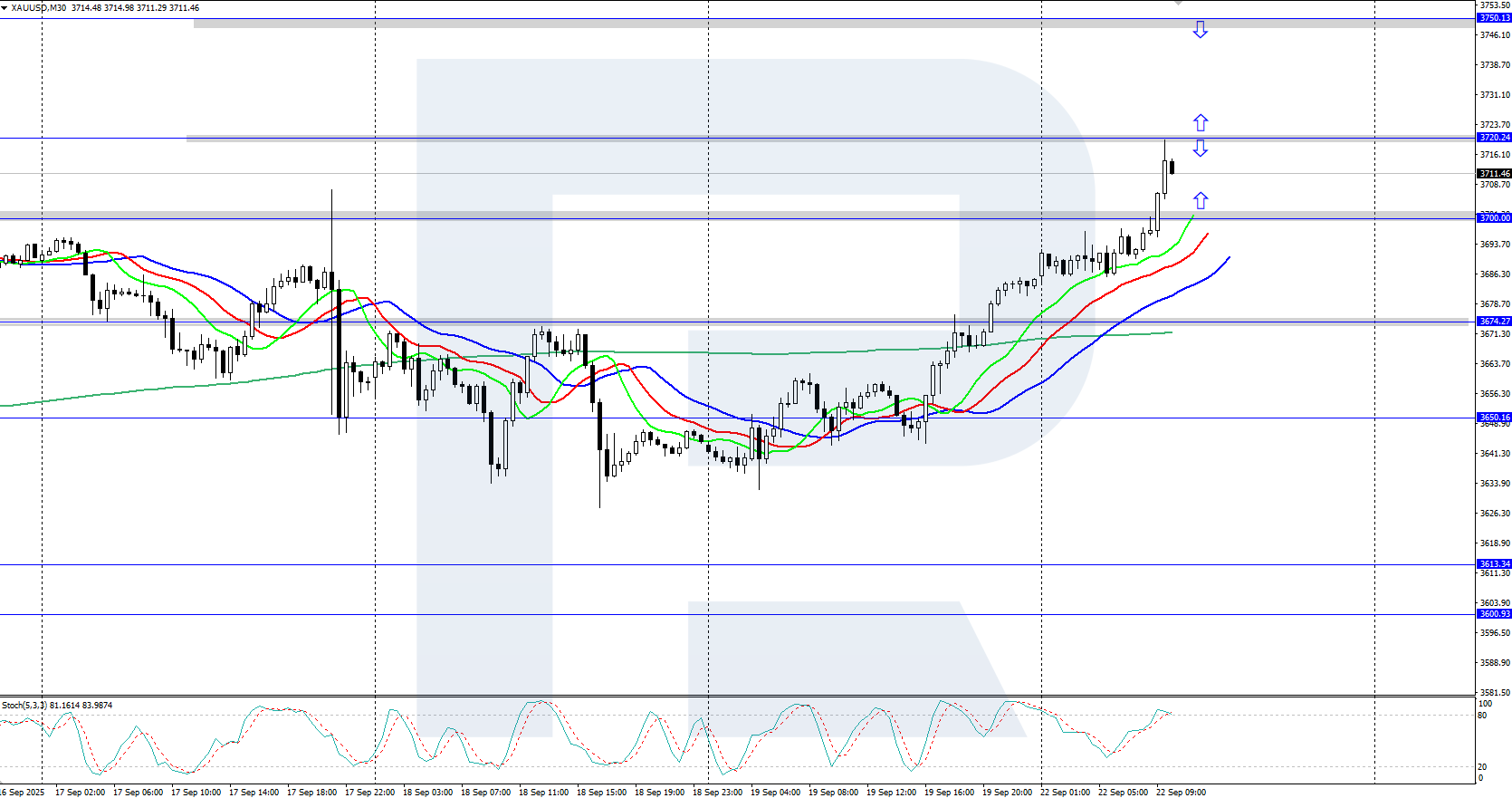Click the 3700.00 price level label
The height and width of the screenshot is (798, 1512).
tap(1494, 218)
